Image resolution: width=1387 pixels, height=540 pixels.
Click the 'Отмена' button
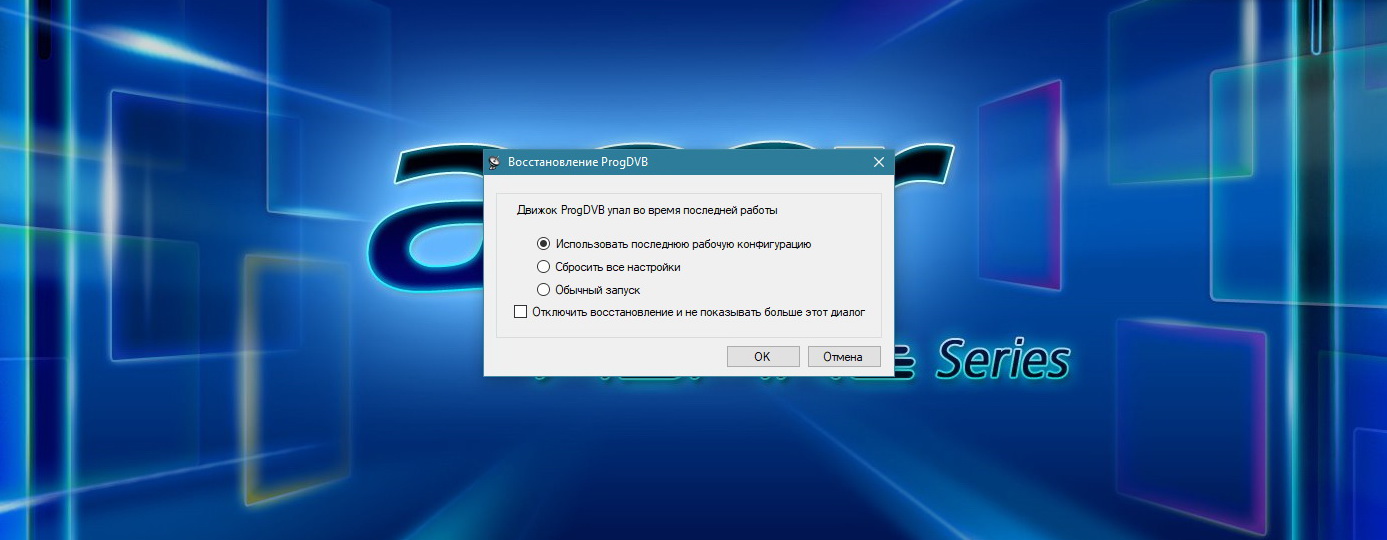click(843, 356)
